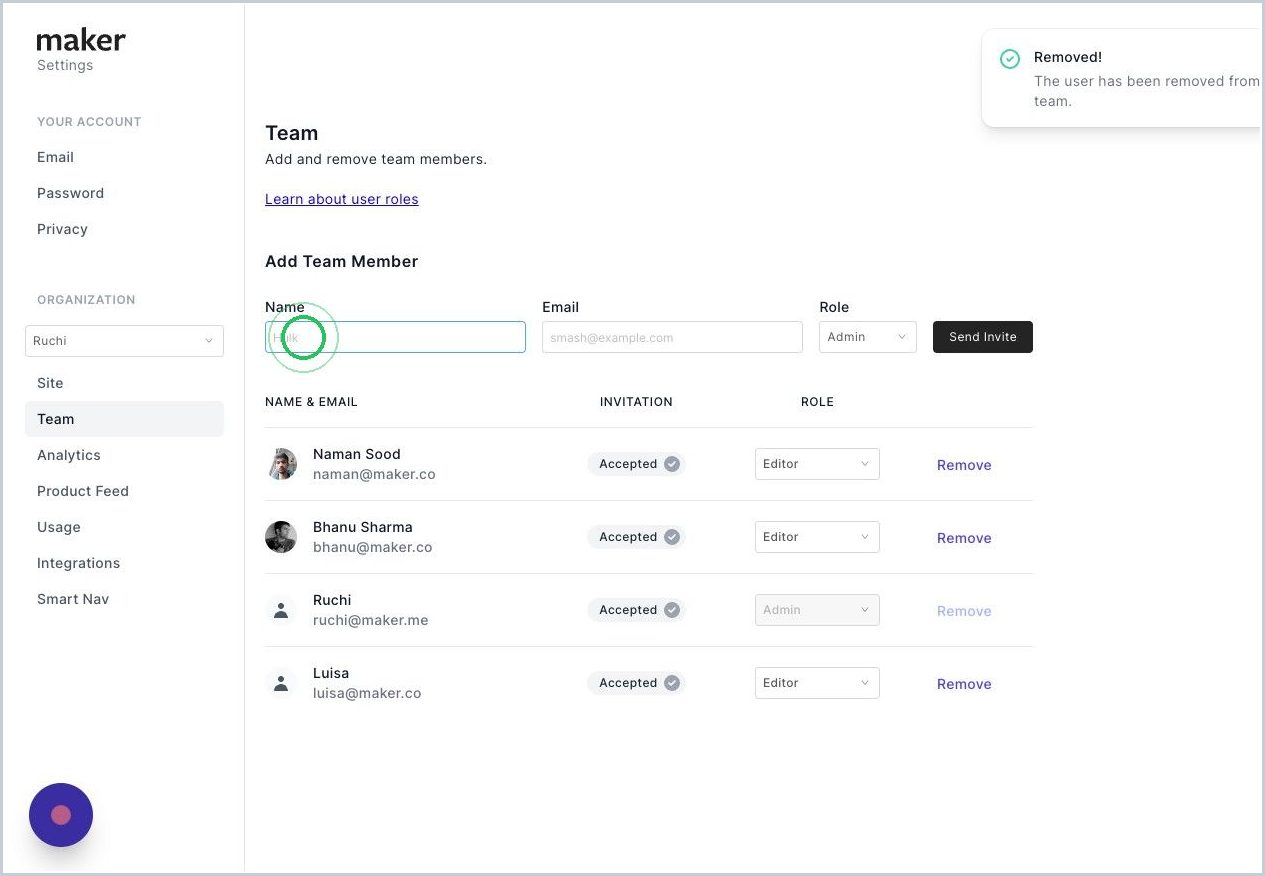Click the greyed-out Remove for Ruchi
The image size is (1265, 876).
pyautogui.click(x=964, y=611)
